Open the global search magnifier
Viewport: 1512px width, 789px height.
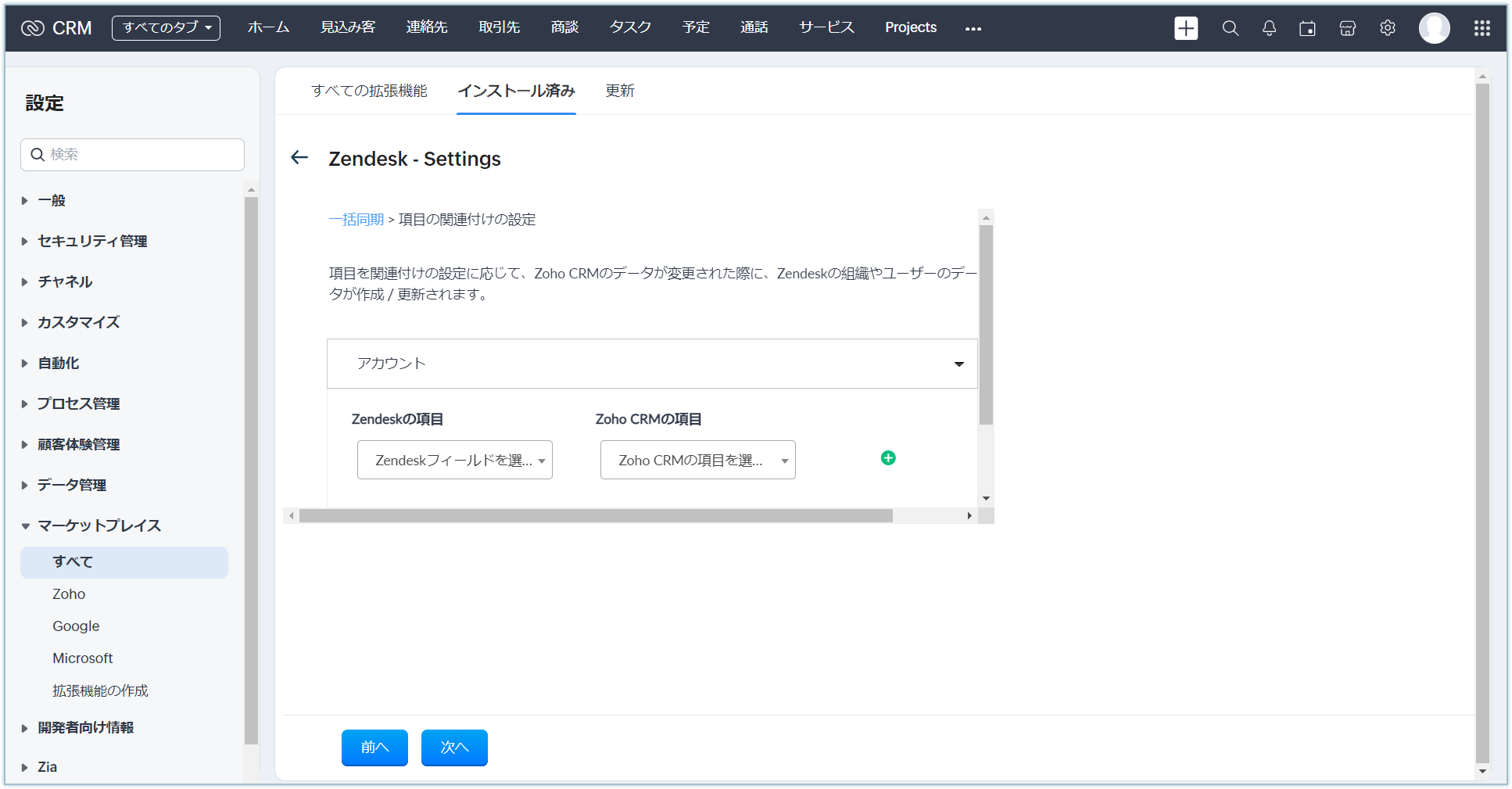point(1230,28)
